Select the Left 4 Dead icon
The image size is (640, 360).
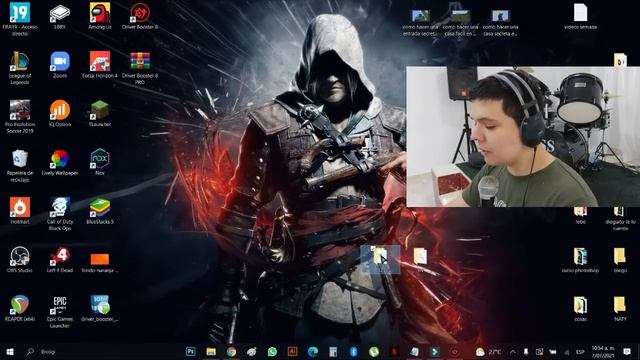coord(60,260)
